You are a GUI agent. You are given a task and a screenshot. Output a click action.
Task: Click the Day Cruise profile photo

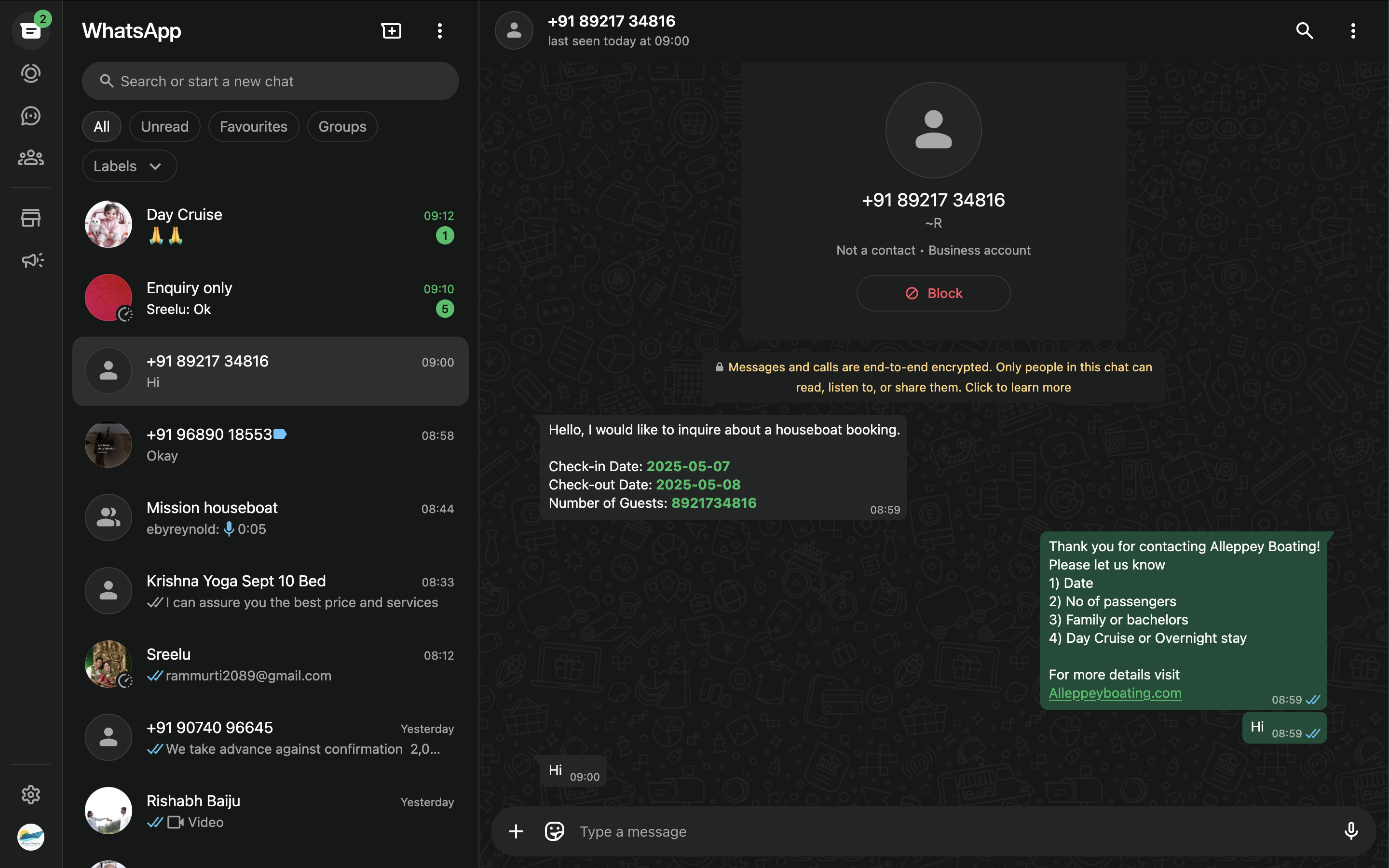[109, 224]
